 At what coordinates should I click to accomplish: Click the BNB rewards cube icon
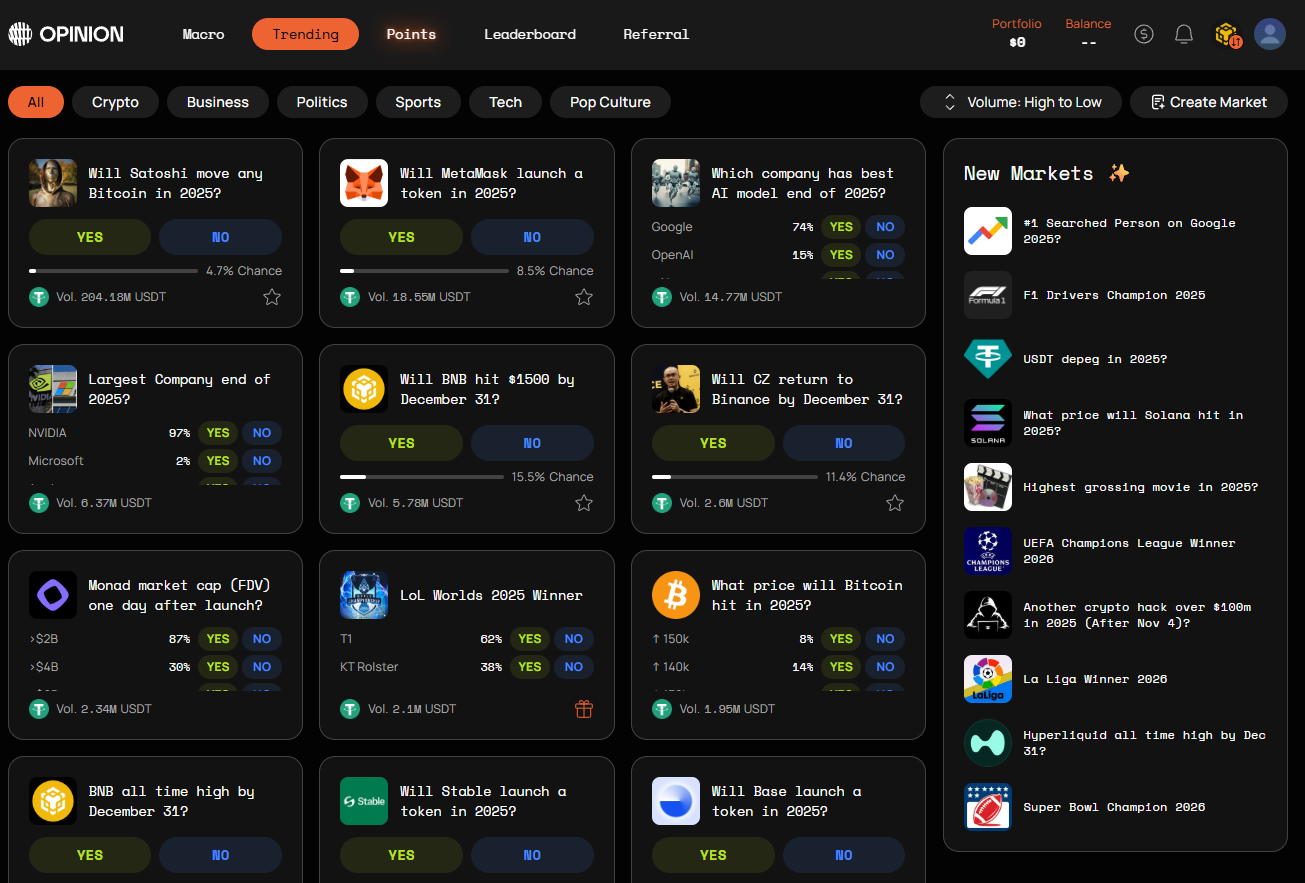coord(1227,35)
